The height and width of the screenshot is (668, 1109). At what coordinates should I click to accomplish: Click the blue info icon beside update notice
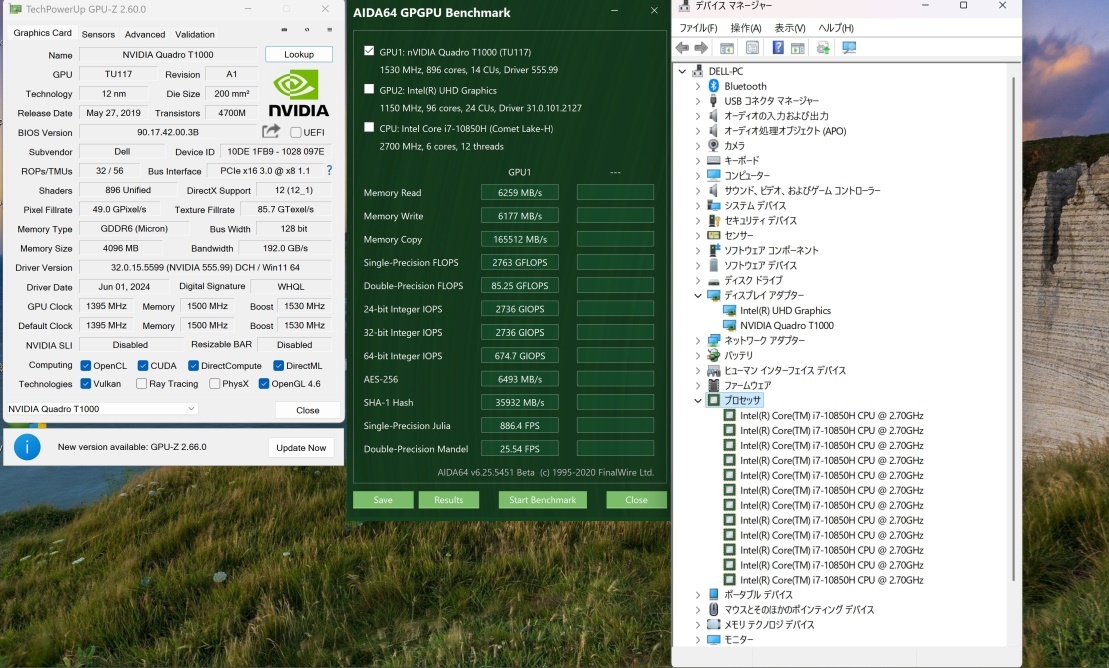click(x=27, y=447)
